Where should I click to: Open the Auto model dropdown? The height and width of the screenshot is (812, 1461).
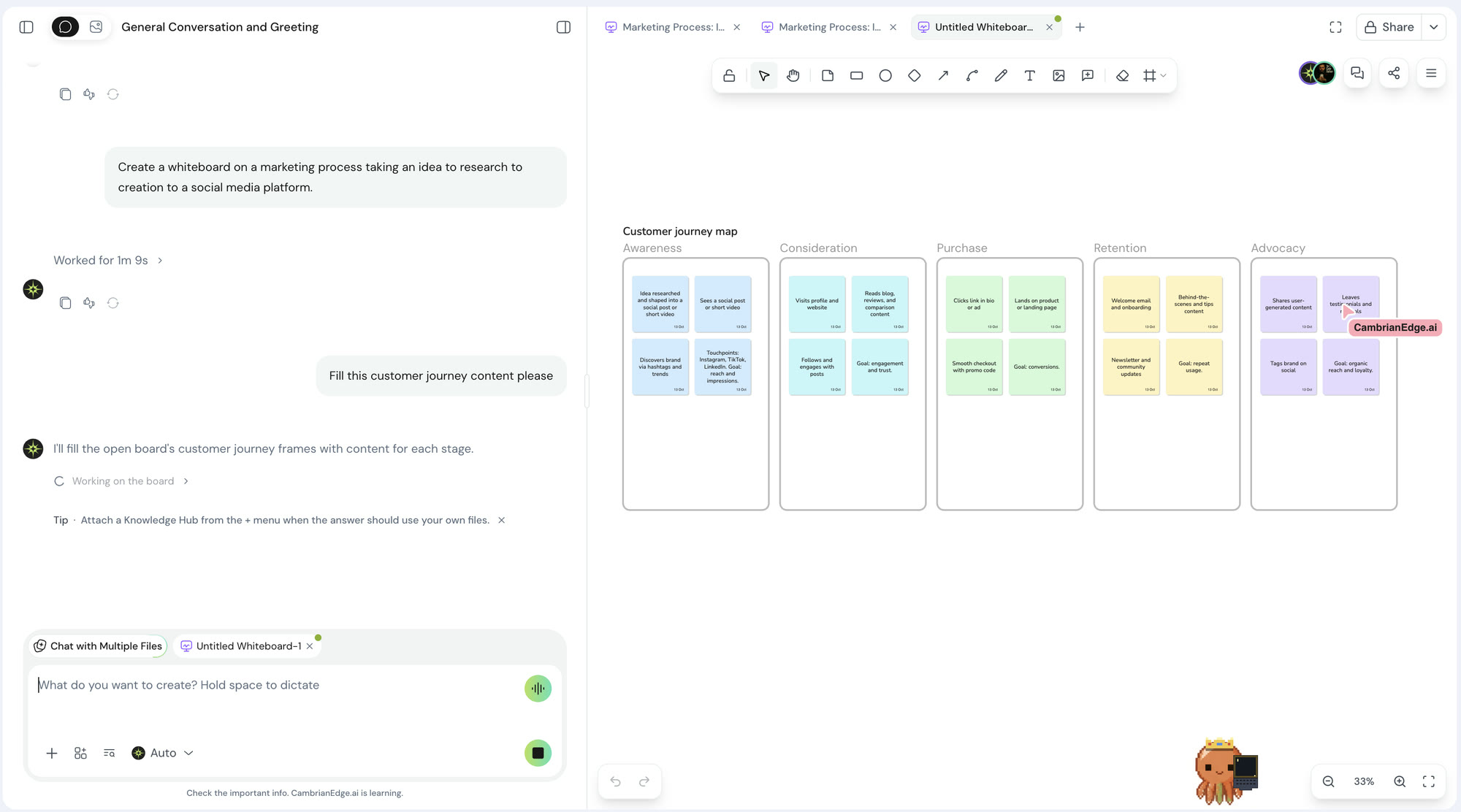[162, 753]
